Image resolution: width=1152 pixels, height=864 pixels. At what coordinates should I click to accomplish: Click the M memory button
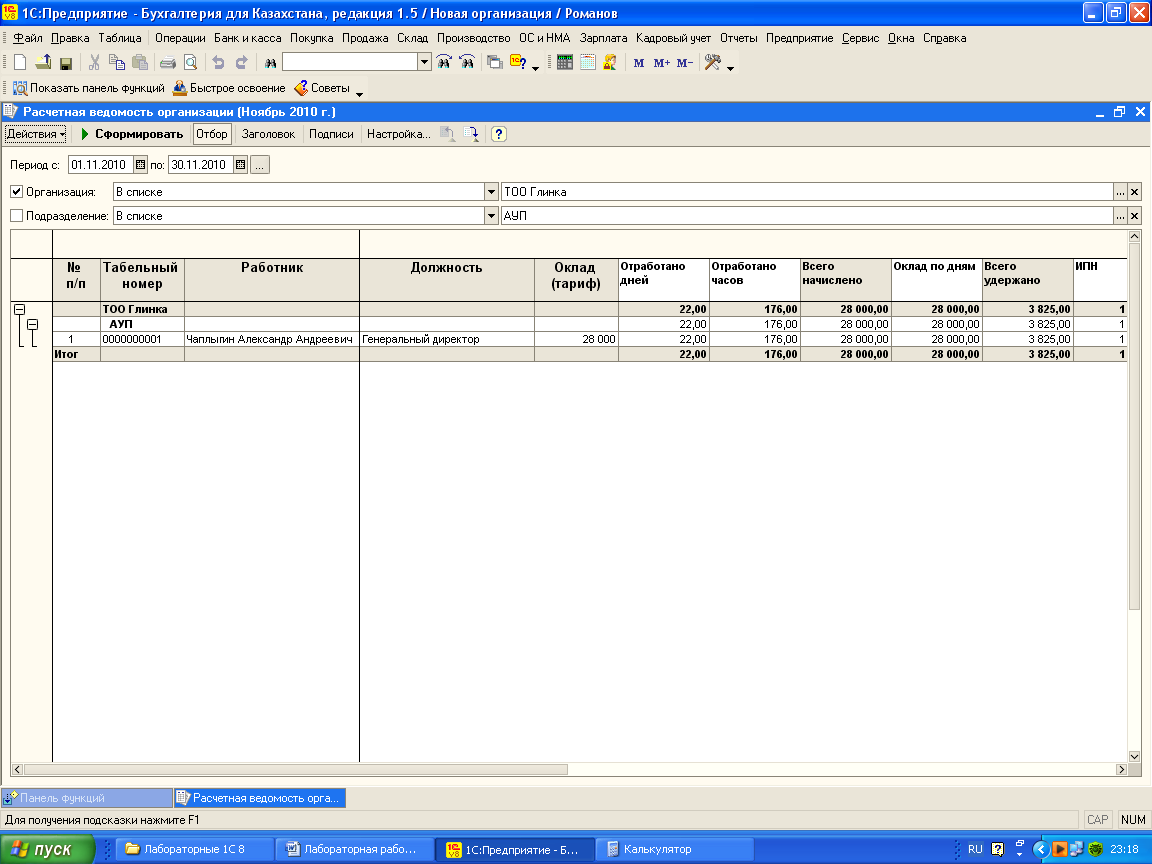click(638, 63)
